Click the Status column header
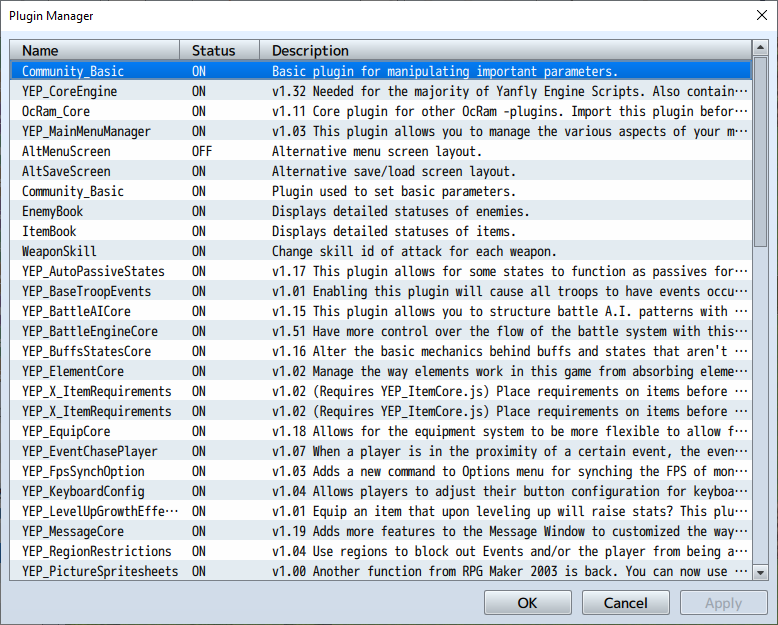Screen dimensions: 778x625 [x=219, y=51]
